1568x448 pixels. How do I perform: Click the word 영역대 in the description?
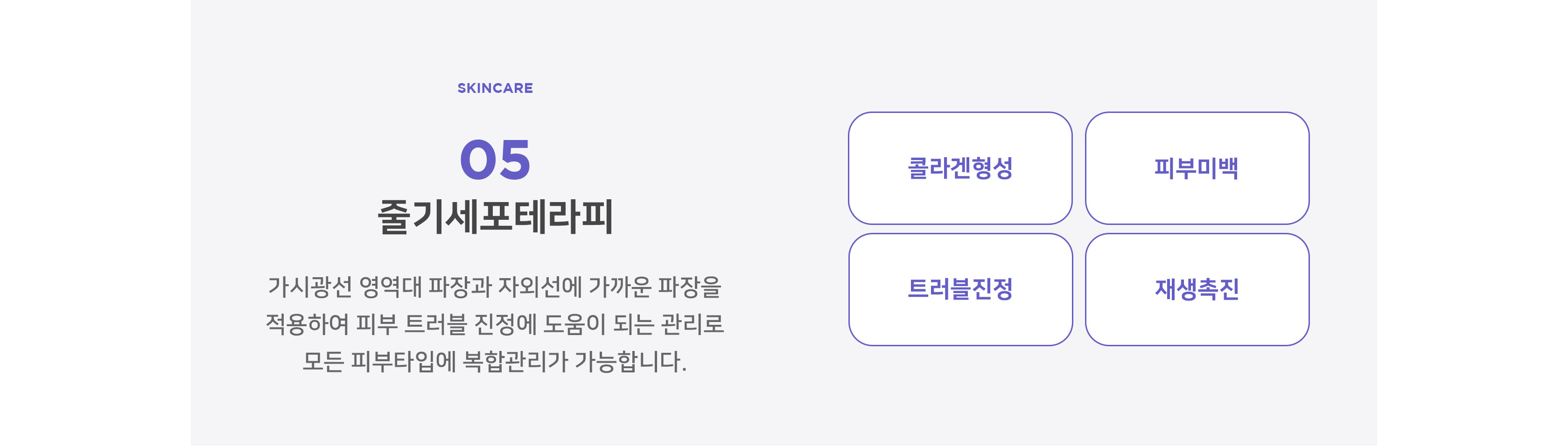tap(390, 287)
